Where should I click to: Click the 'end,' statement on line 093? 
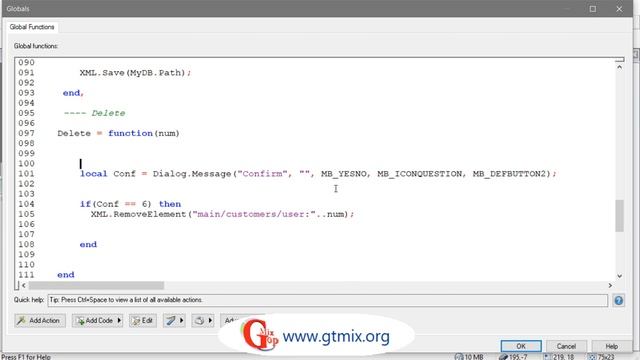point(73,93)
